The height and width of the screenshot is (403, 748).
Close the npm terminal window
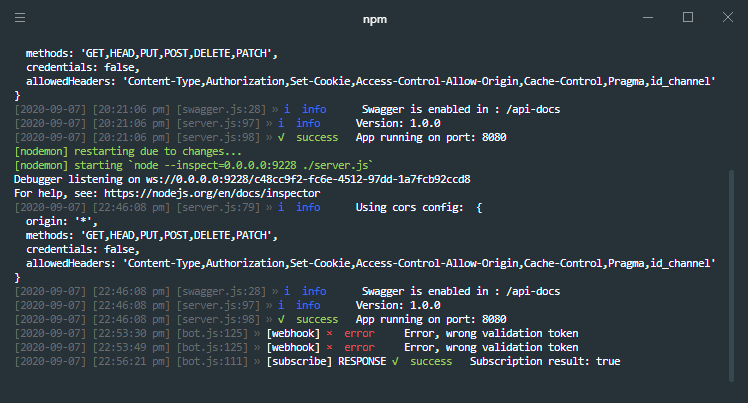727,18
